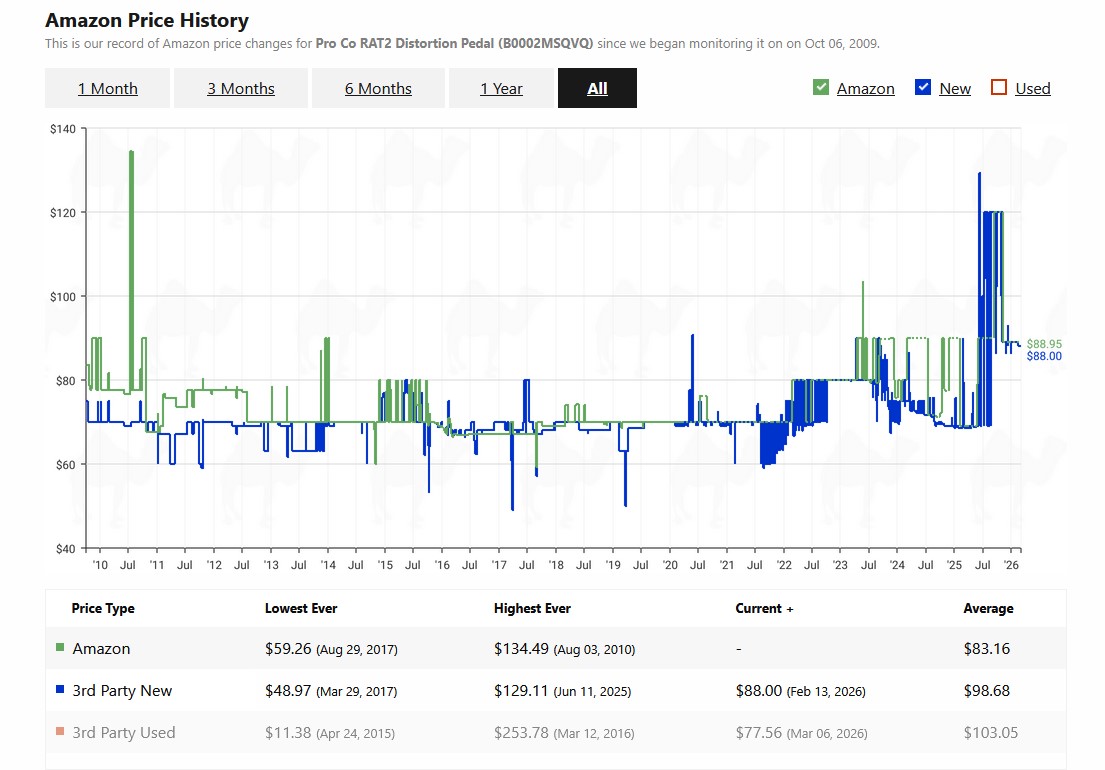Click the Amazon legend link

click(x=865, y=89)
